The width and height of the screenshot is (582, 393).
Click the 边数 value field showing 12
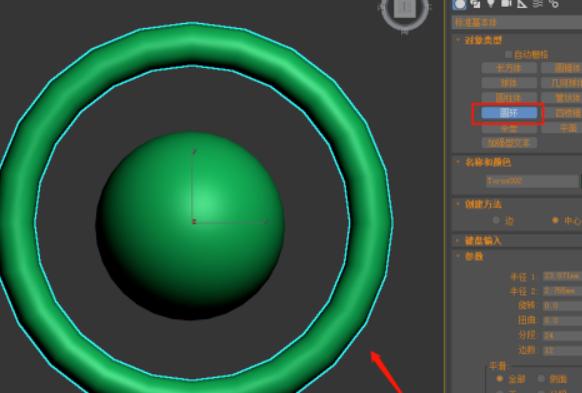click(x=562, y=351)
